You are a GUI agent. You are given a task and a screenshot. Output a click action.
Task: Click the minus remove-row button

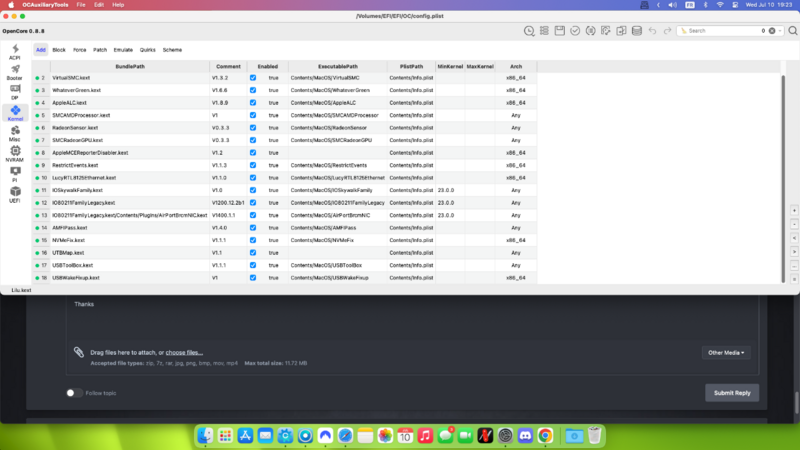click(794, 224)
